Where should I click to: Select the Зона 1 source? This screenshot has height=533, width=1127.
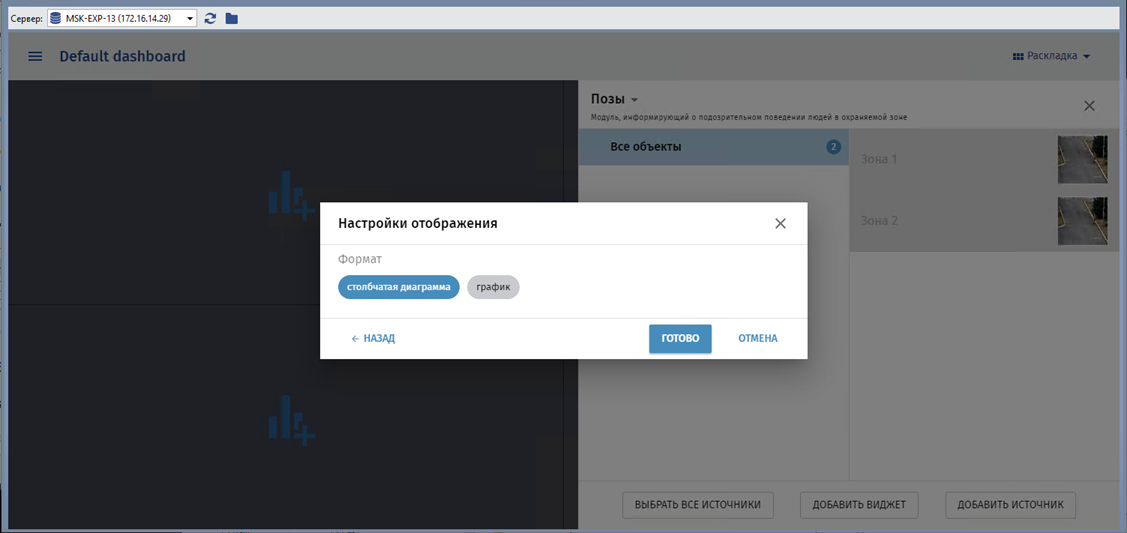pos(950,159)
